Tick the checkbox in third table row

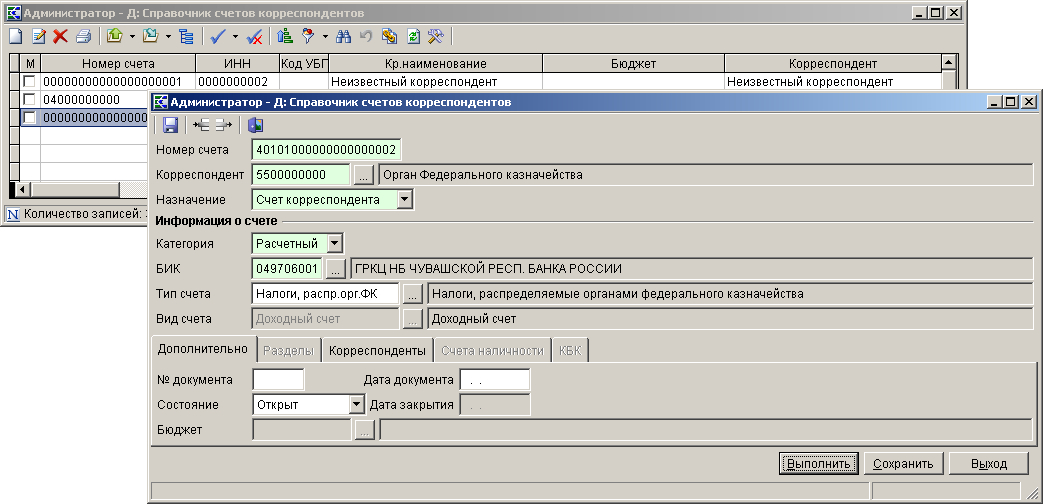pyautogui.click(x=29, y=118)
